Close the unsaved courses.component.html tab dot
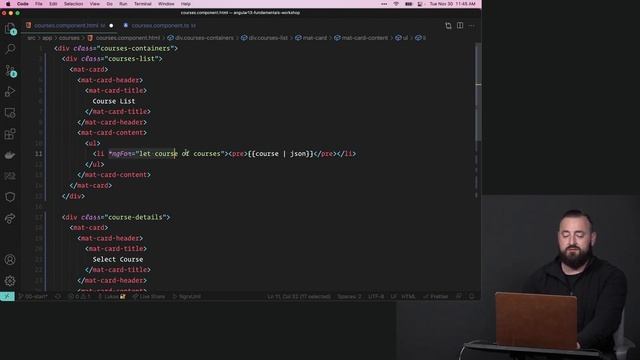Screen dimensions: 640x360 pos(111,26)
